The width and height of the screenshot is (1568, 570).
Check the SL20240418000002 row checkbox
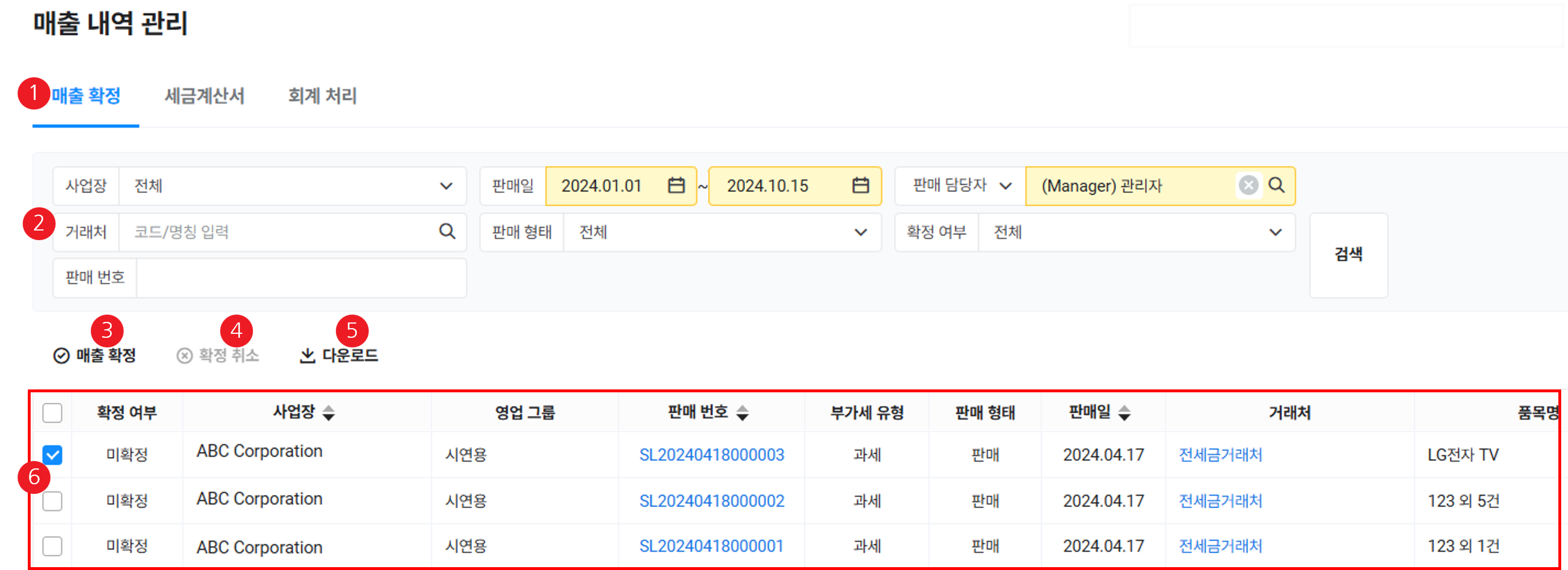point(52,501)
